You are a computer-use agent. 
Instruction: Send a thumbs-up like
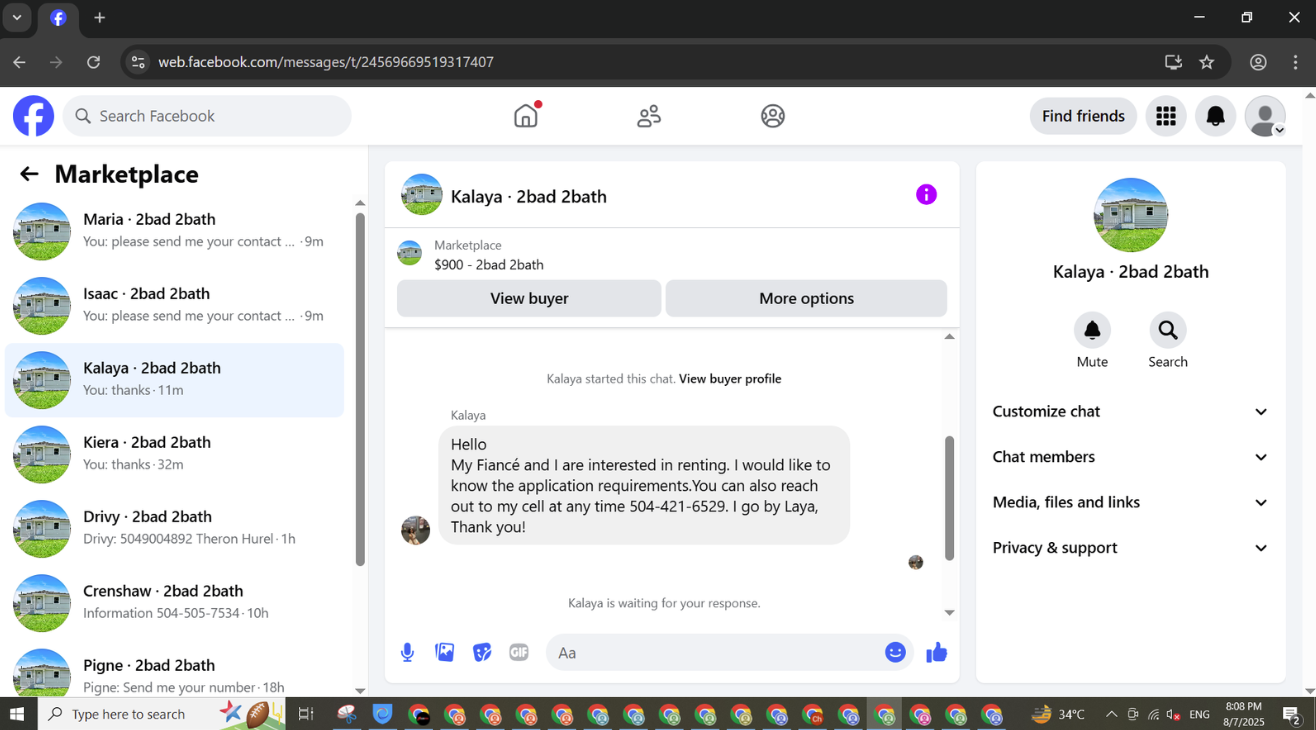click(x=936, y=653)
